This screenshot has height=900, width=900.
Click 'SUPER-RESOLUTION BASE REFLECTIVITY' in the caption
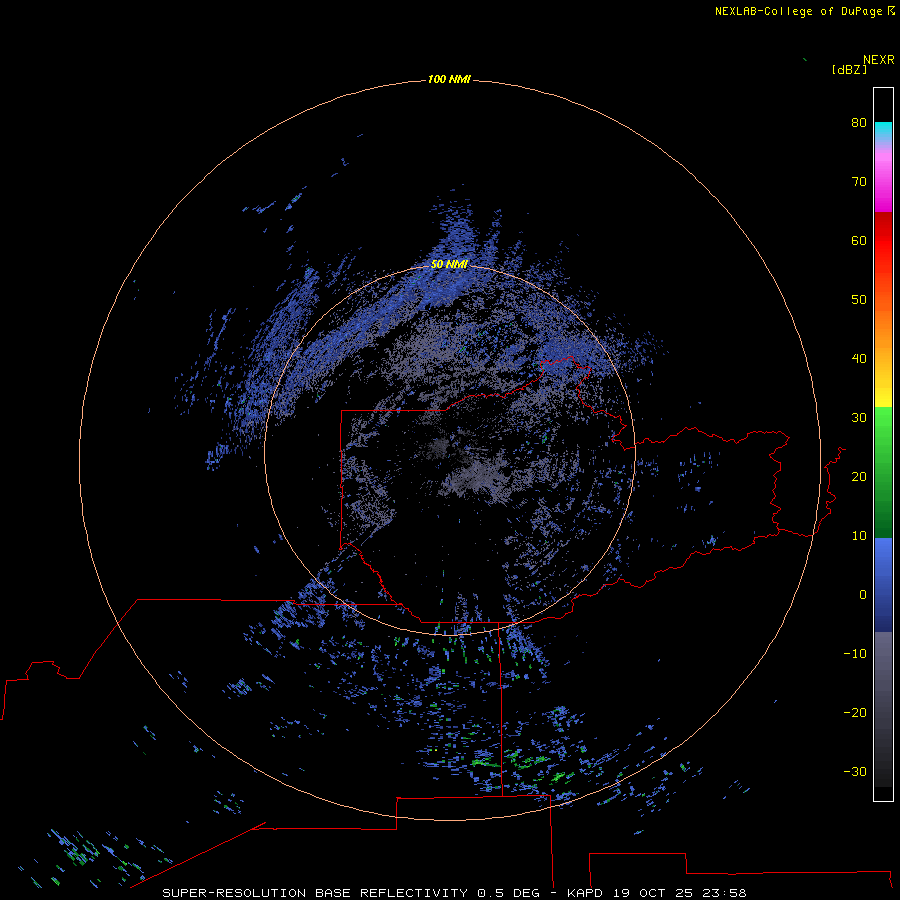pyautogui.click(x=315, y=893)
